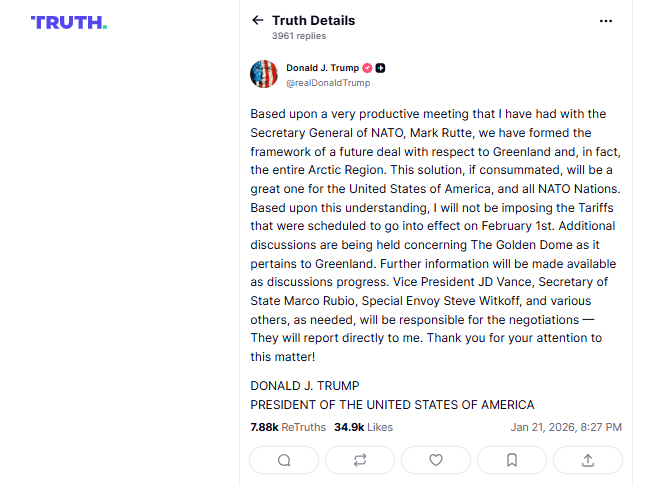Viewport: 649px width, 486px height.
Task: Open the Donald J. Trump display name link
Action: click(322, 68)
